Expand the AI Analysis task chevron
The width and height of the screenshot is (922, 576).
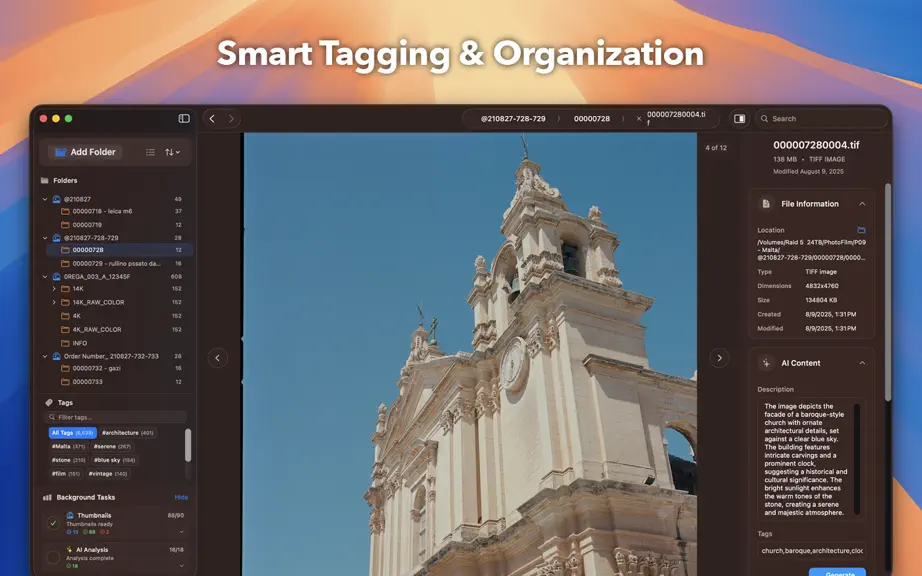tap(181, 567)
